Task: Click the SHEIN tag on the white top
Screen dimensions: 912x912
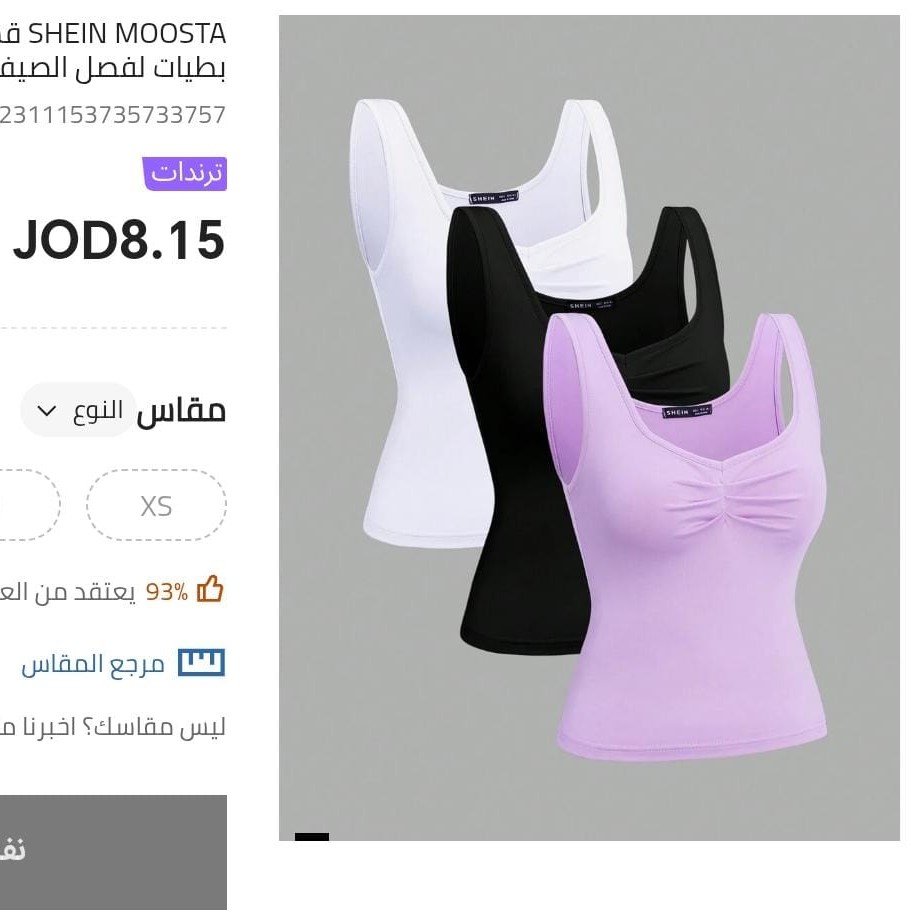Action: pyautogui.click(x=494, y=197)
